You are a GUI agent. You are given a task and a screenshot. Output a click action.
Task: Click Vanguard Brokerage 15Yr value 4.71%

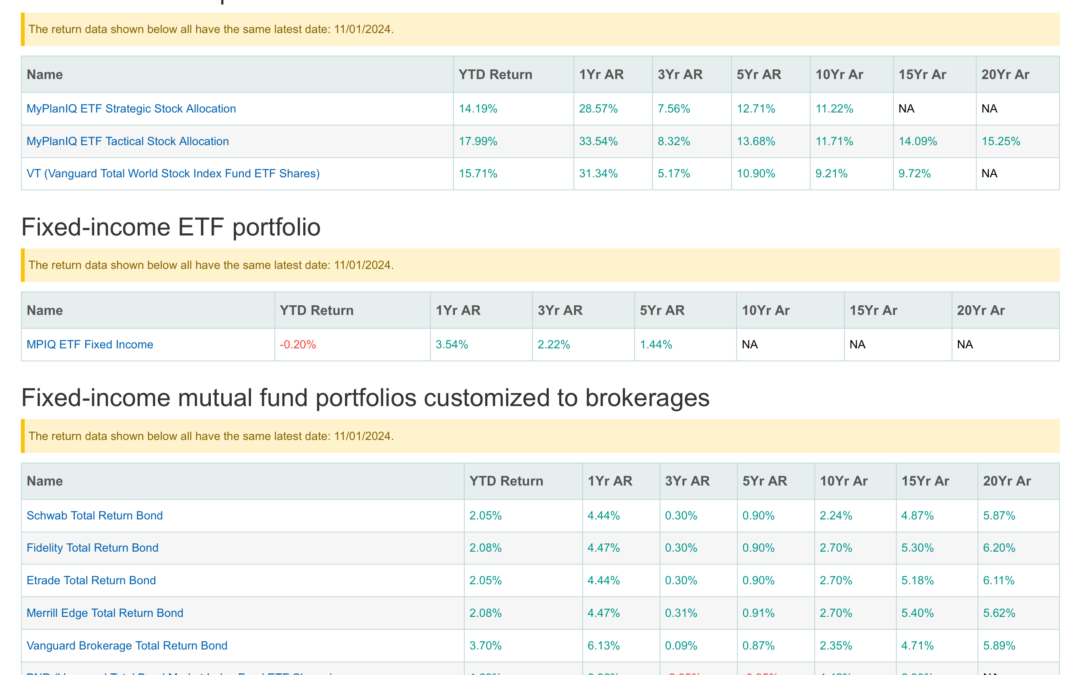click(917, 645)
